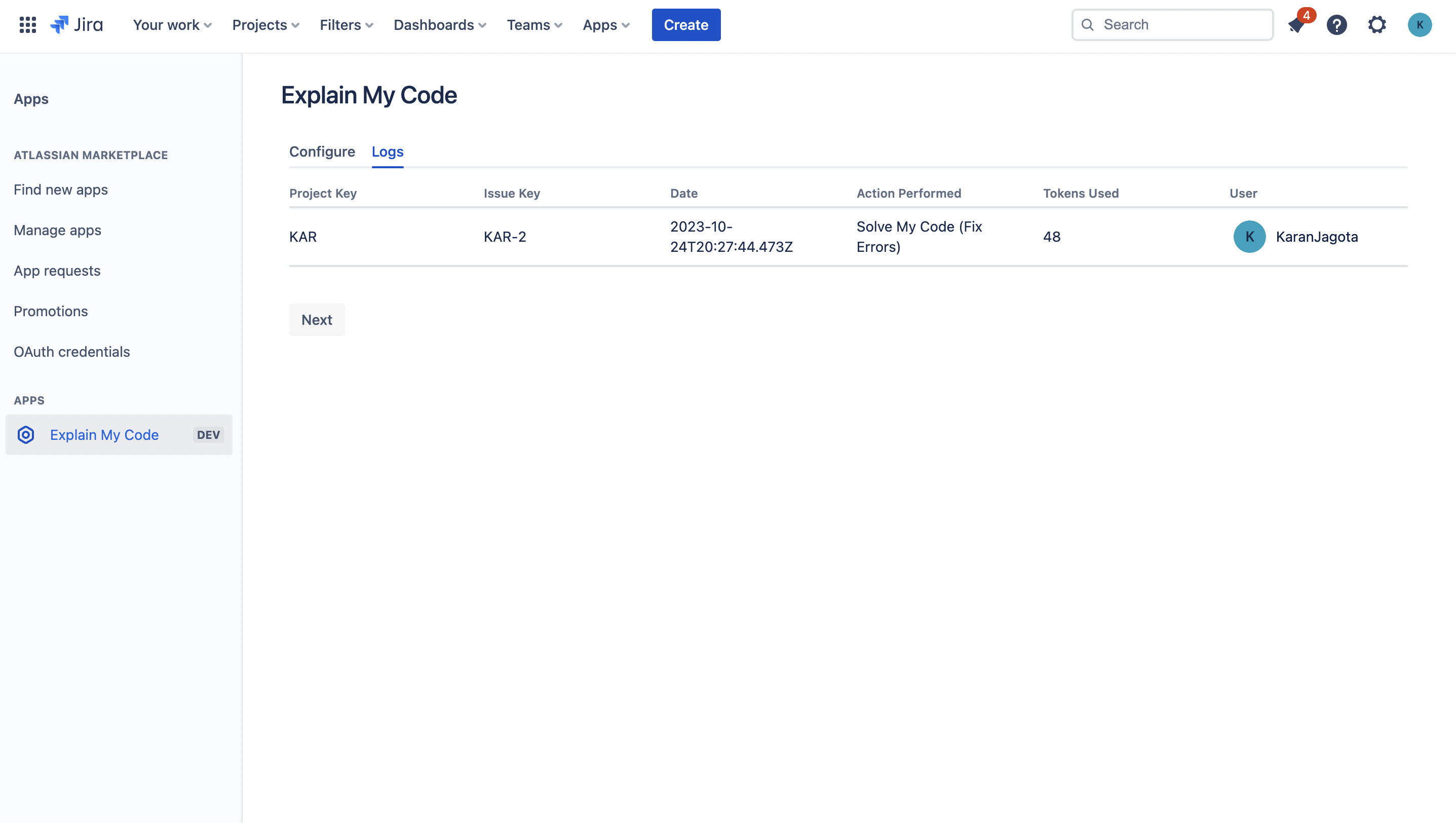Select the Logs tab
The image size is (1456, 823).
click(x=387, y=152)
